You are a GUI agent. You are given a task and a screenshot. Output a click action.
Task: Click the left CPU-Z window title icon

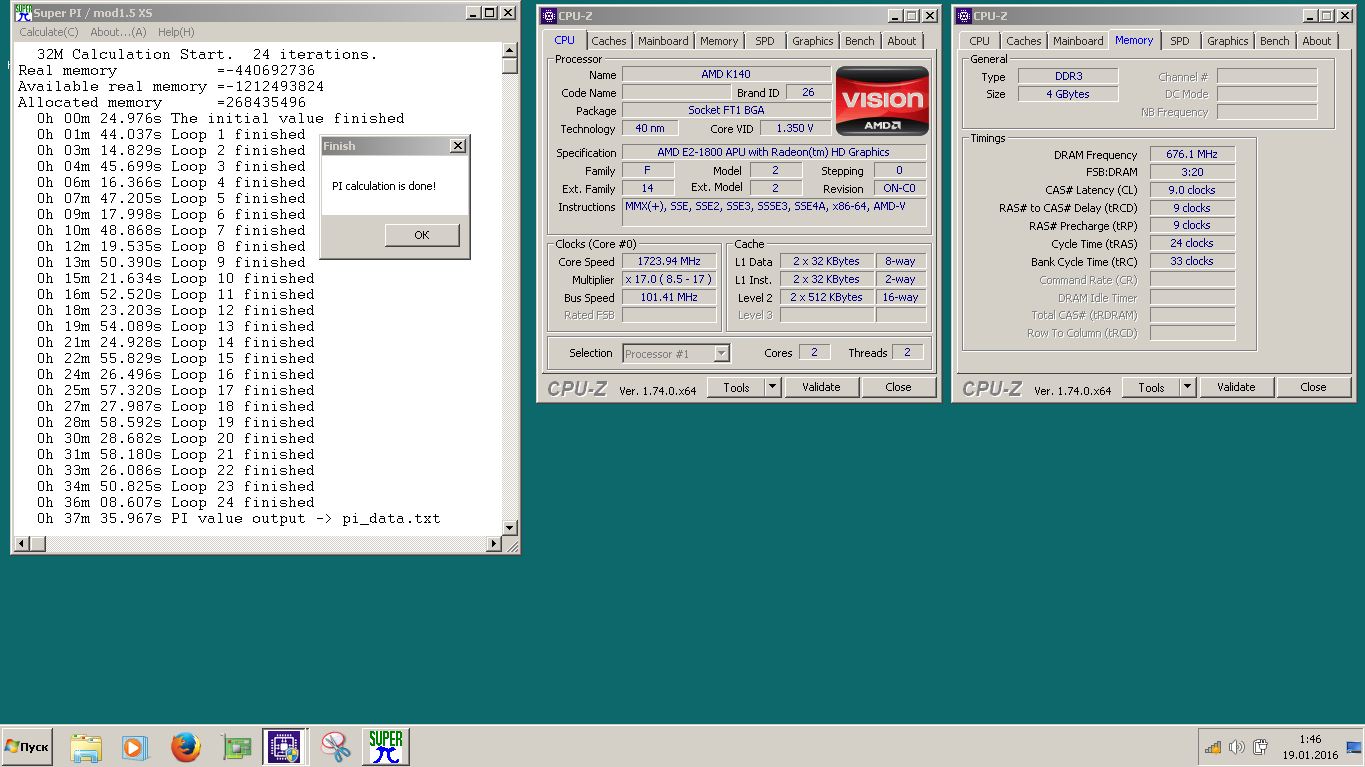[x=548, y=16]
